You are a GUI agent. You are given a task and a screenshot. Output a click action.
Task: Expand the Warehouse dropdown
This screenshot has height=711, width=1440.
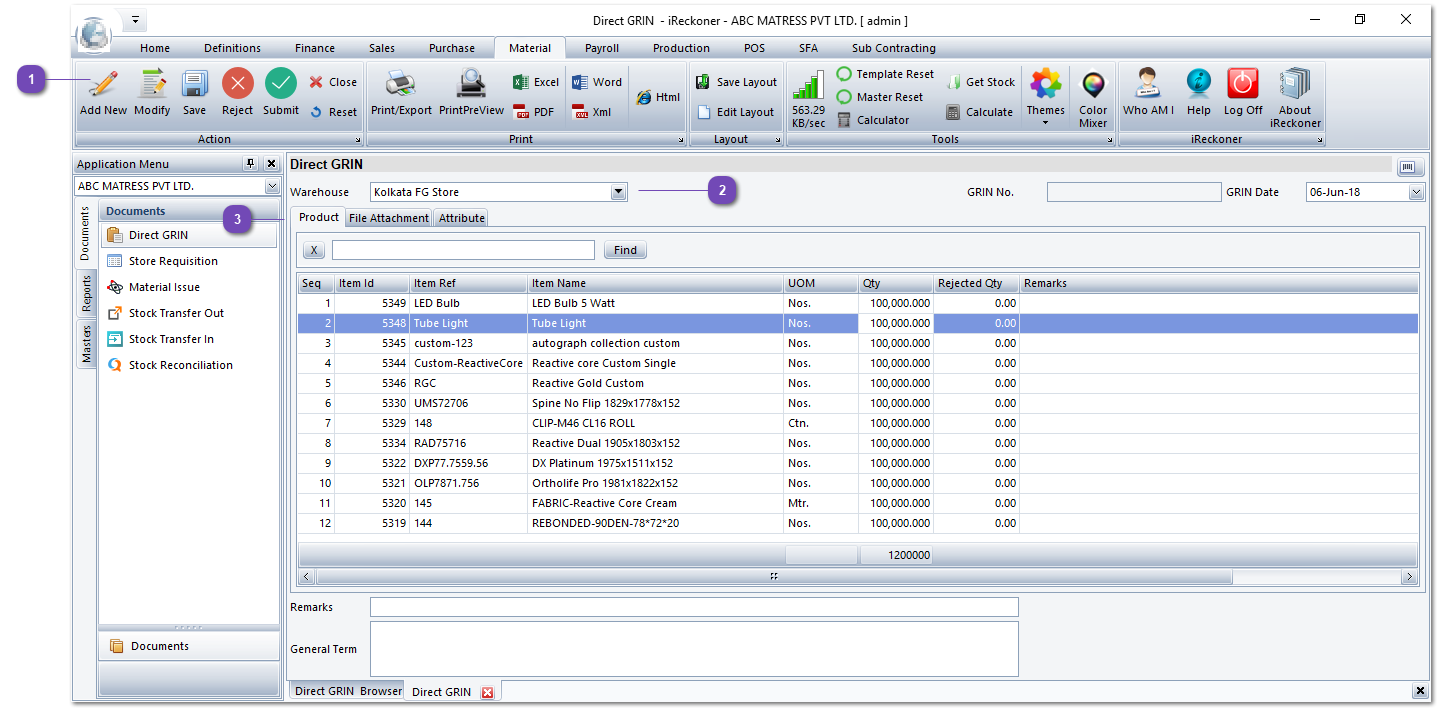point(618,192)
